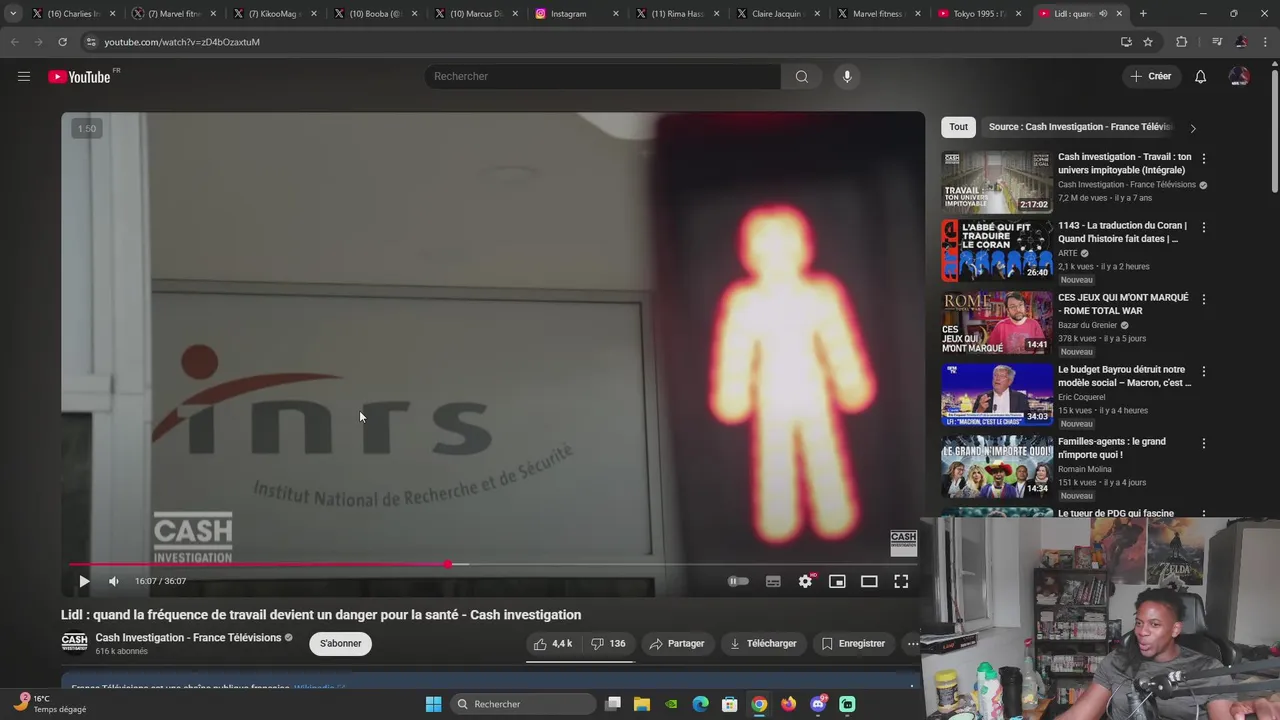The image size is (1280, 720).
Task: Click the Cash Investigation channel avatar
Action: click(x=74, y=642)
